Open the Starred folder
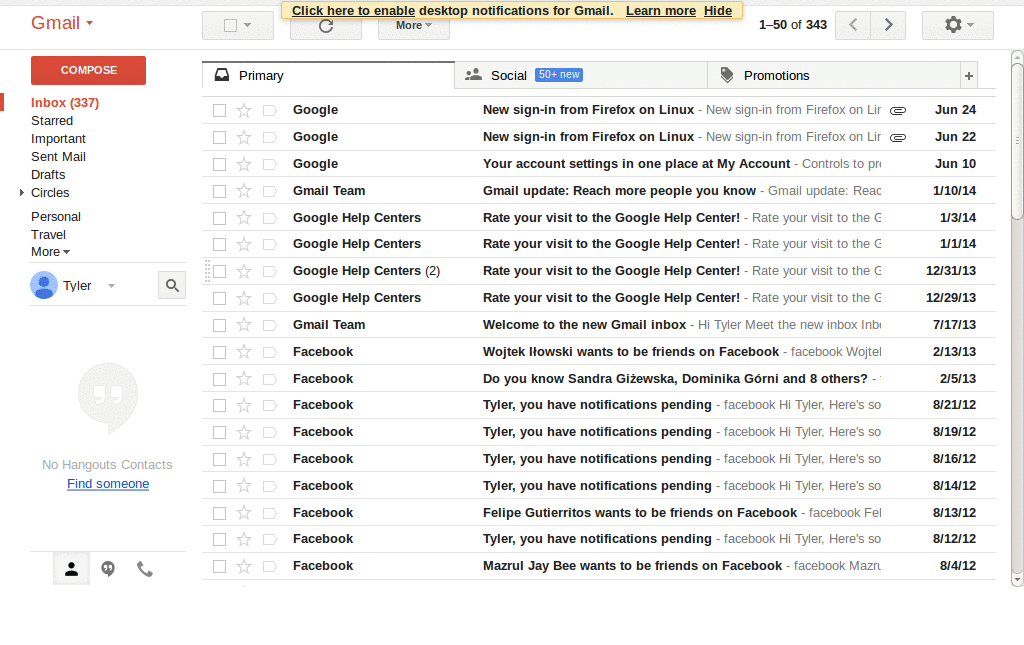Viewport: 1024px width, 645px height. (x=52, y=121)
